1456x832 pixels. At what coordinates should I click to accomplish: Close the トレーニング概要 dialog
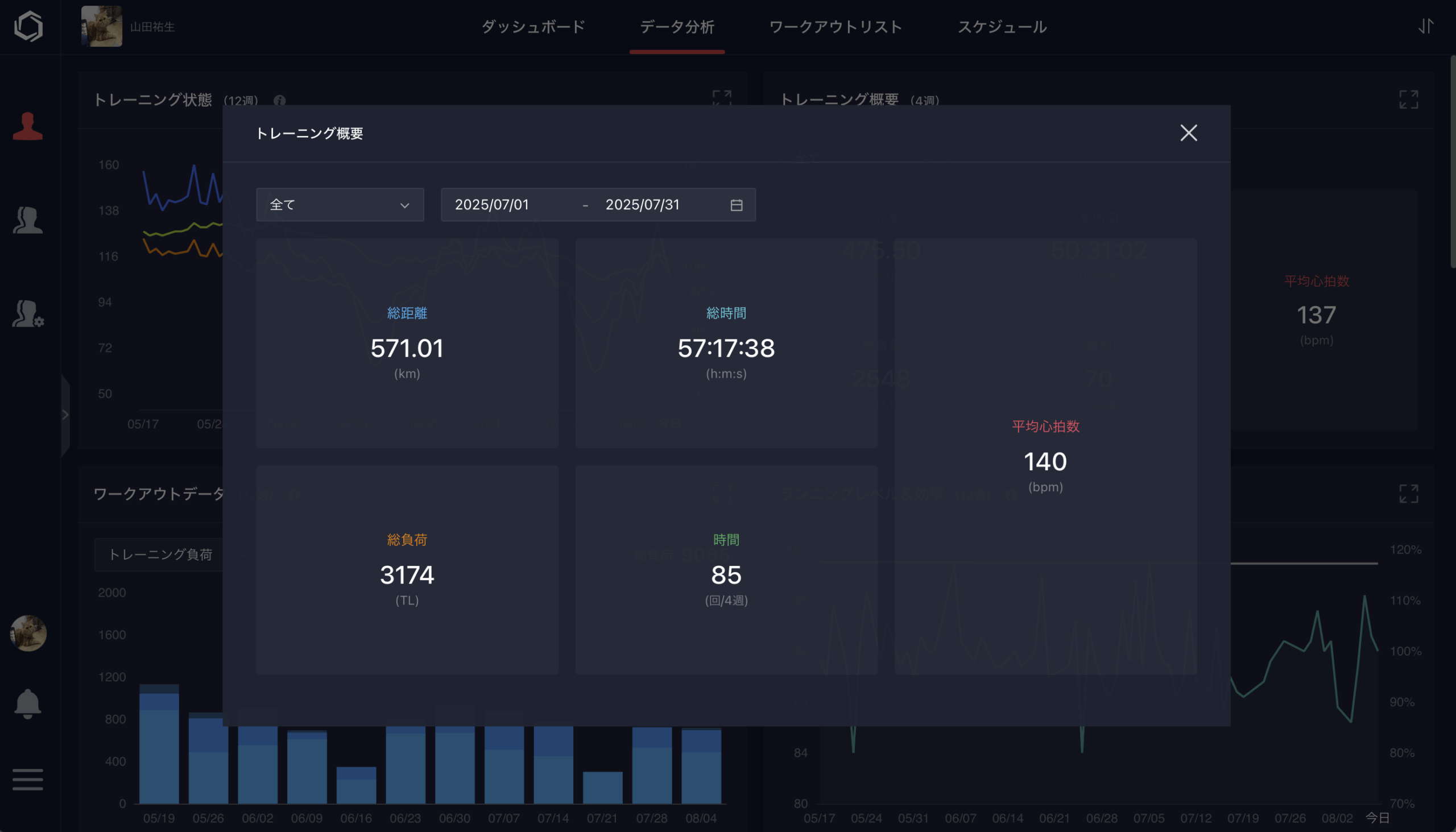pos(1189,133)
